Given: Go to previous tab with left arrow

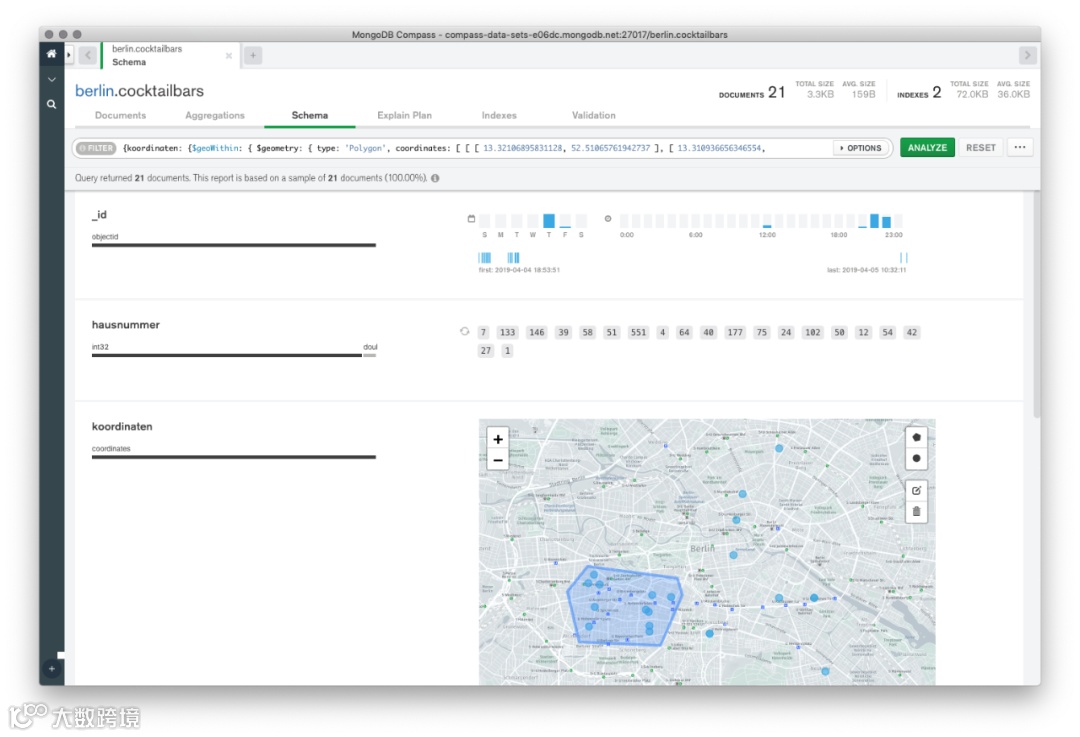Looking at the screenshot, I should click(87, 55).
